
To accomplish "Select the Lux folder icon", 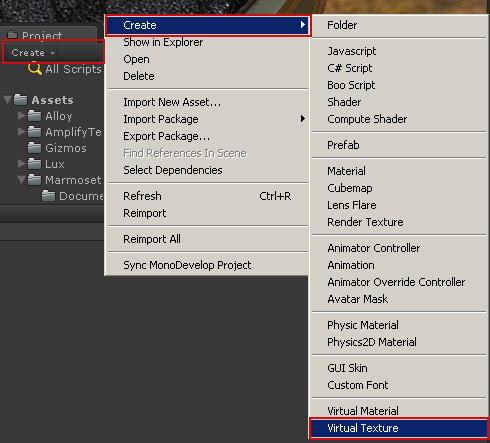I will 35,164.
